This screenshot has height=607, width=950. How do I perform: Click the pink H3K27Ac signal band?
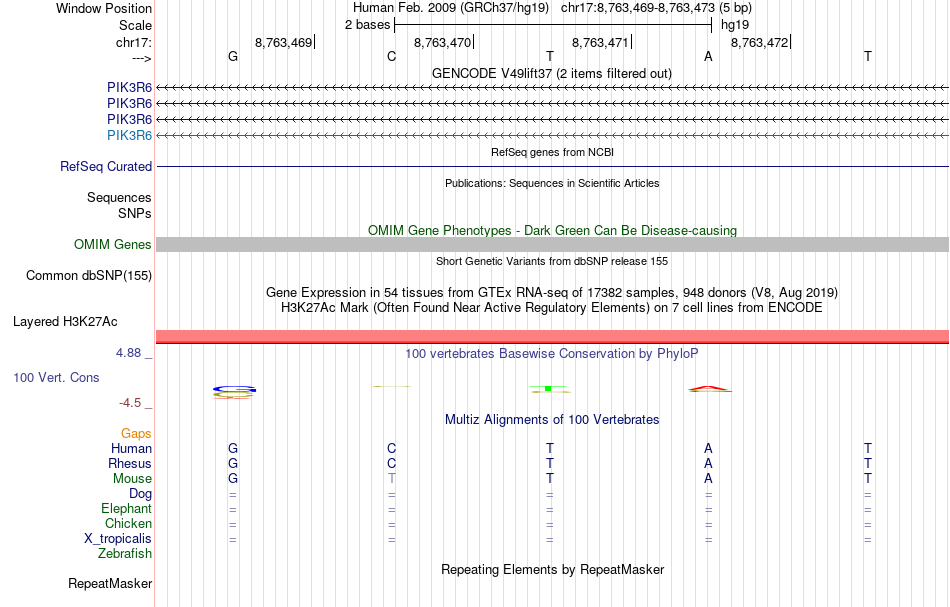[552, 336]
